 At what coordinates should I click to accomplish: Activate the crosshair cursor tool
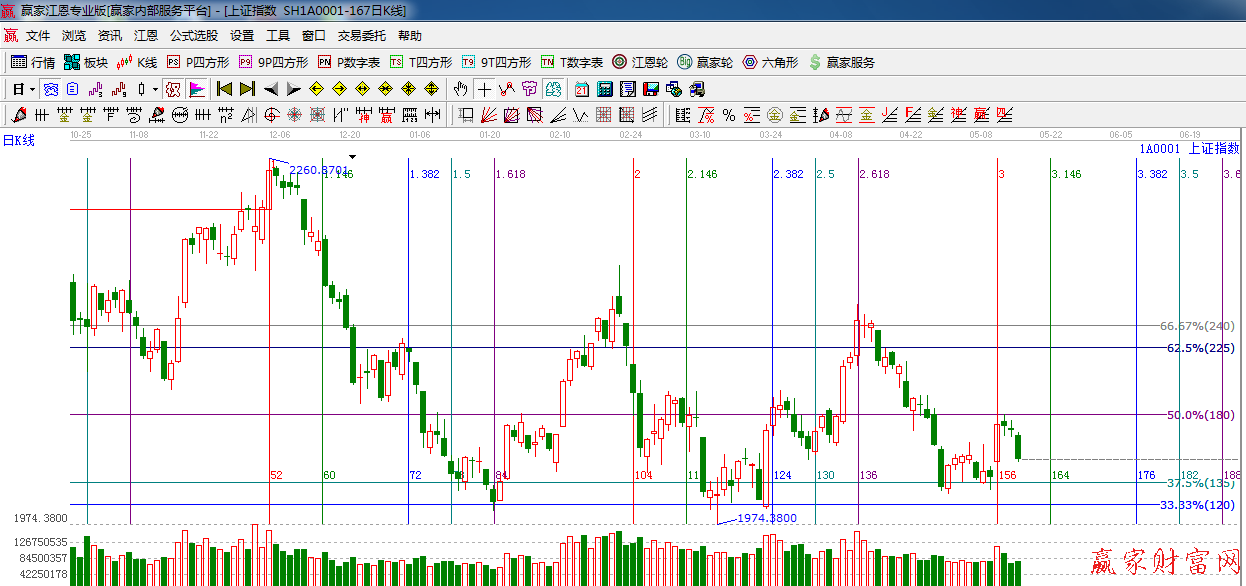tap(484, 89)
